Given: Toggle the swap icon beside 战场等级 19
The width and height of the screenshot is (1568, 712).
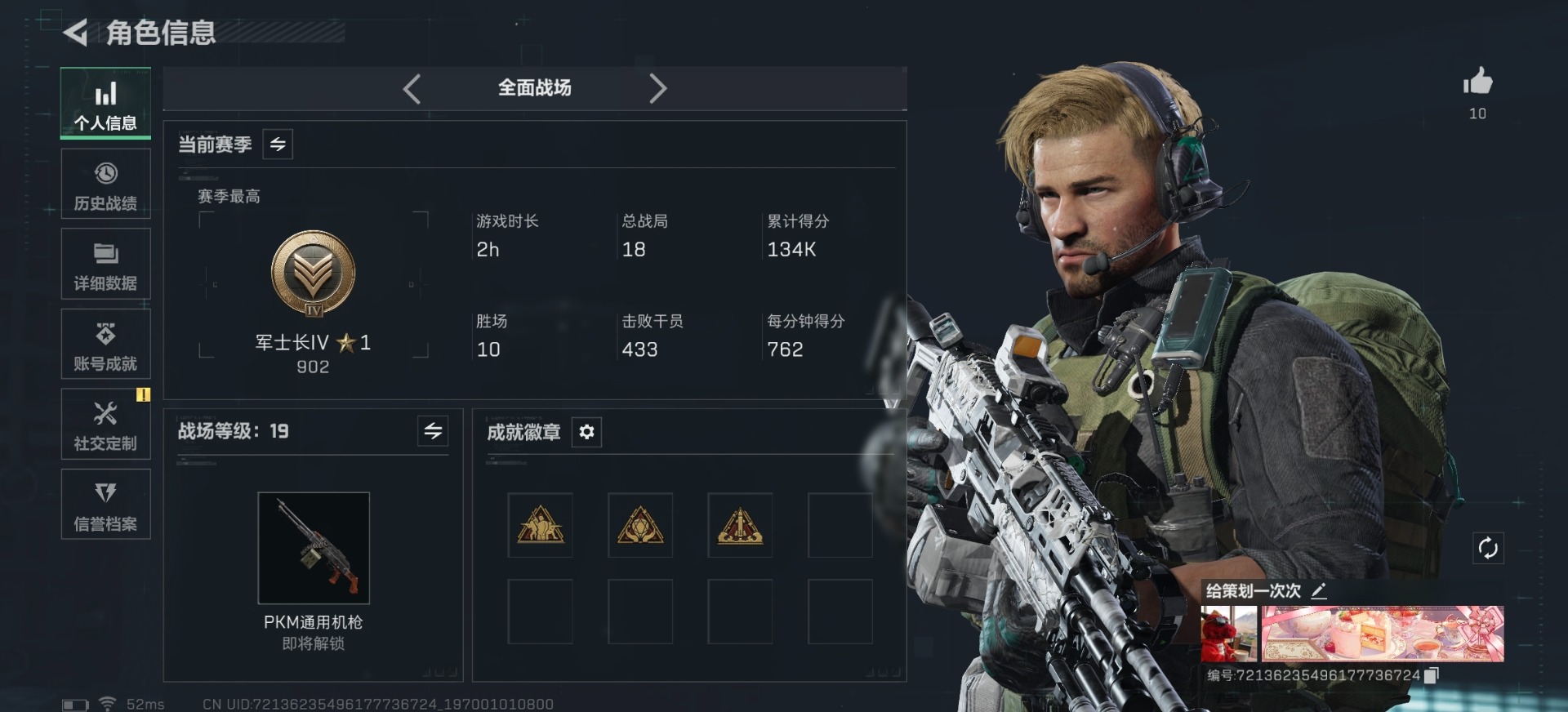Looking at the screenshot, I should point(433,430).
